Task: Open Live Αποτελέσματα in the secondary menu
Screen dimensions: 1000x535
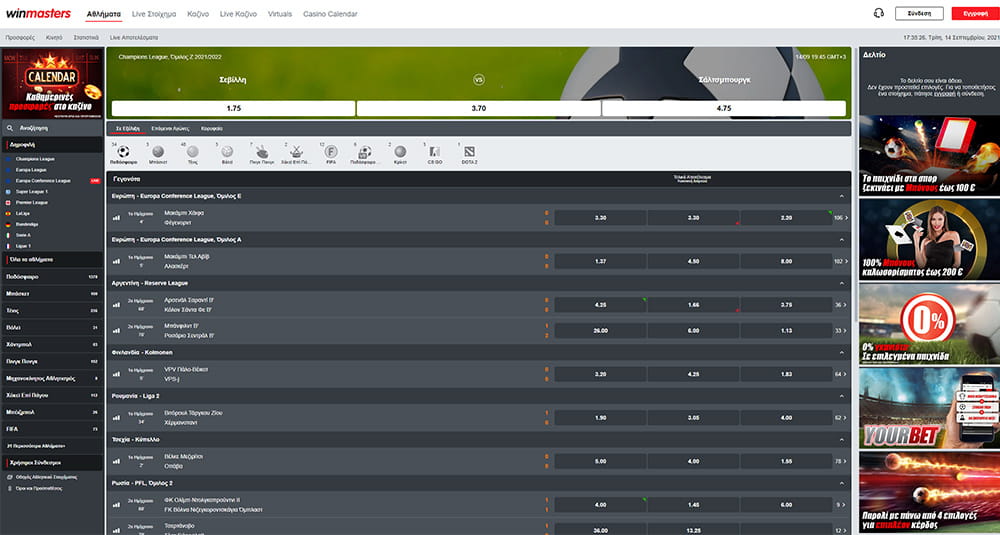Action: [134, 38]
